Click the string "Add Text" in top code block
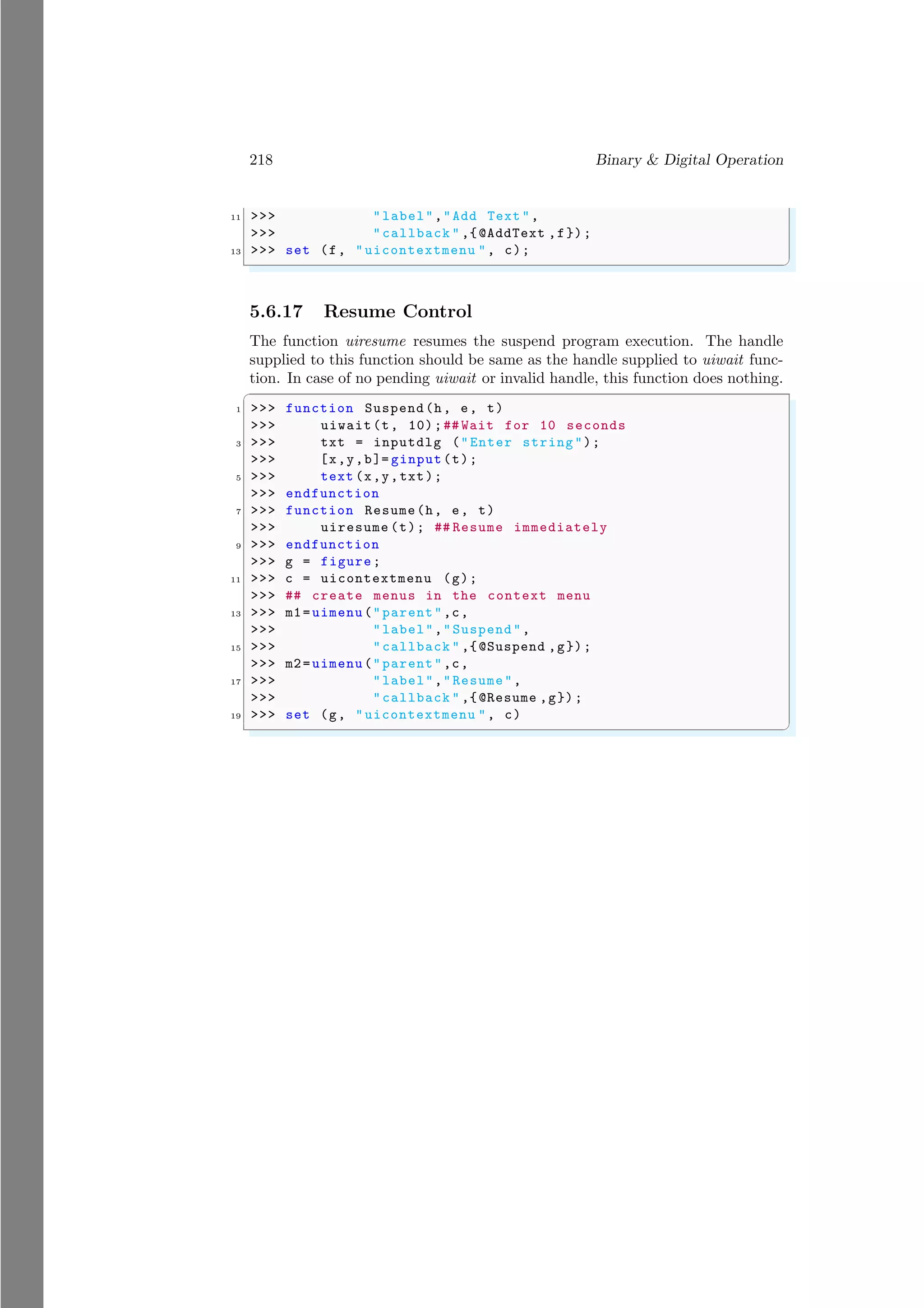Viewport: 924px width, 1308px height. click(486, 217)
